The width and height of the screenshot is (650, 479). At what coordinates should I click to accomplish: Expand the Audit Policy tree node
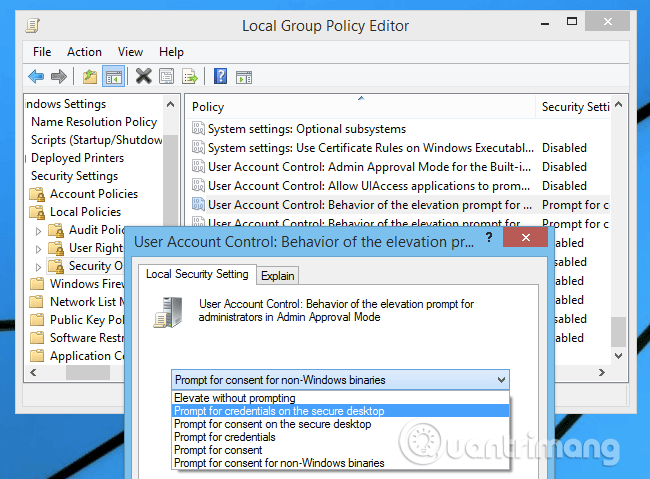click(x=38, y=231)
